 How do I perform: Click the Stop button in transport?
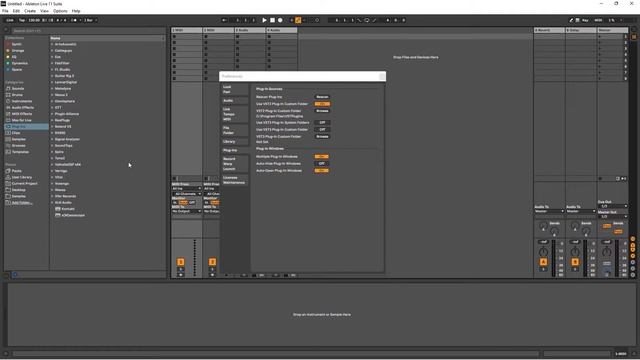click(x=272, y=20)
